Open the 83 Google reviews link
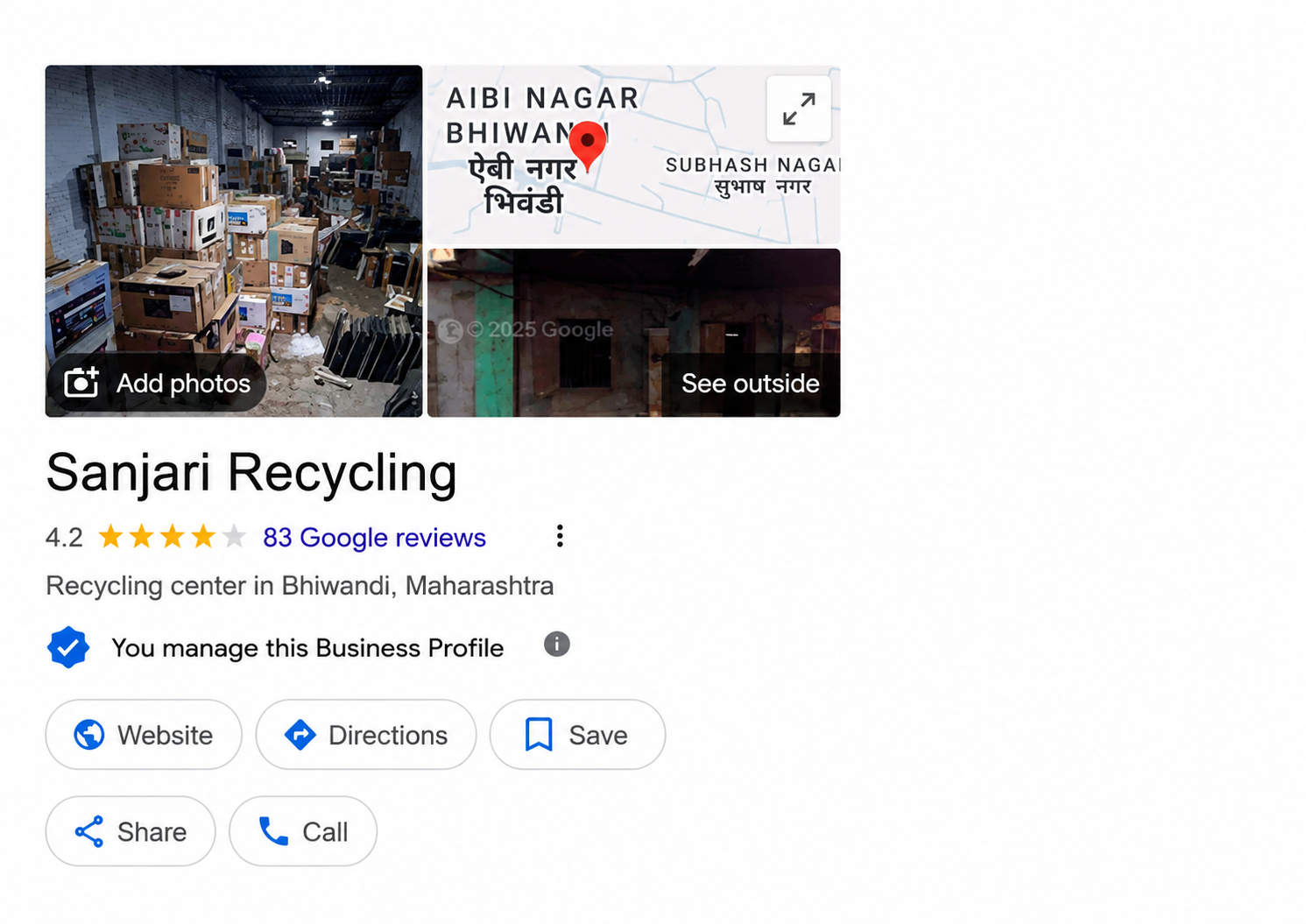The width and height of the screenshot is (1306, 924). [x=374, y=537]
